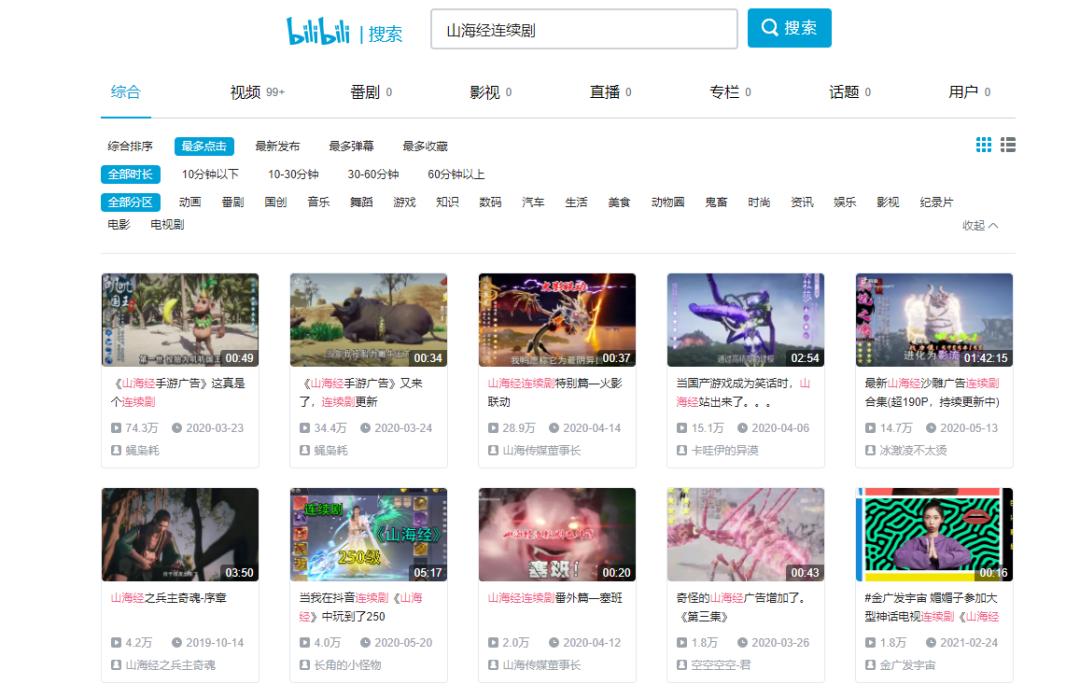
Task: Open the 01:42:15 video thumbnail
Action: tap(934, 320)
